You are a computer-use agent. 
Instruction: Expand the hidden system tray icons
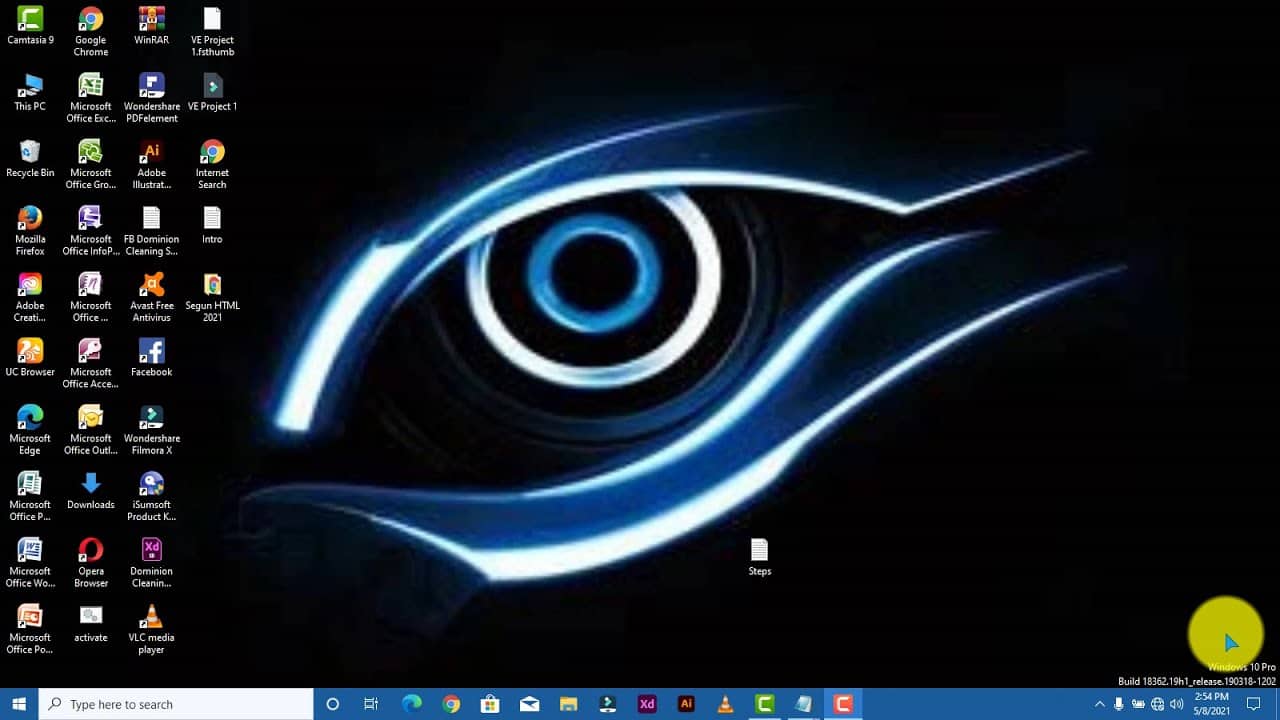(1100, 704)
